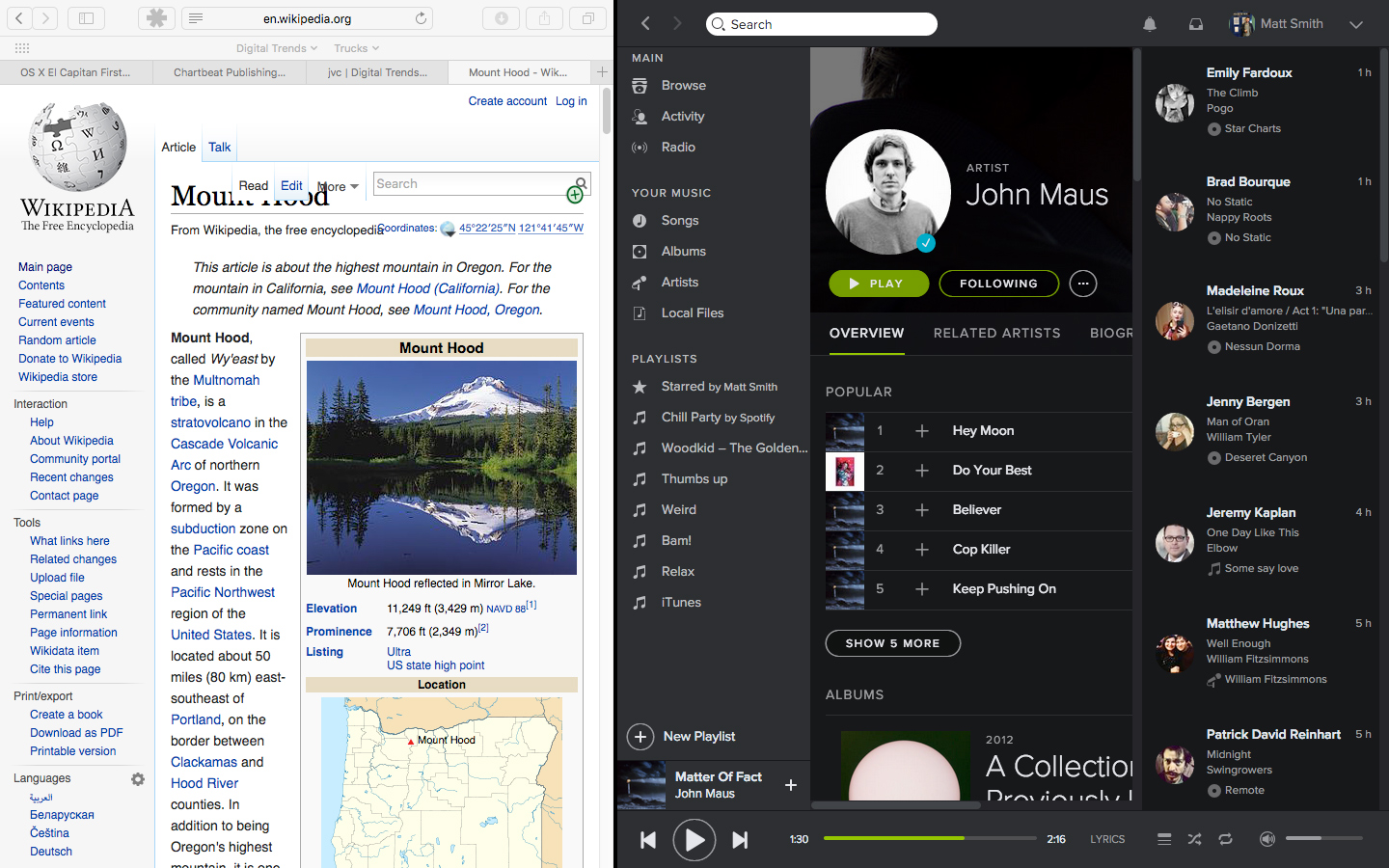Click the Safari back arrow button

tap(19, 17)
